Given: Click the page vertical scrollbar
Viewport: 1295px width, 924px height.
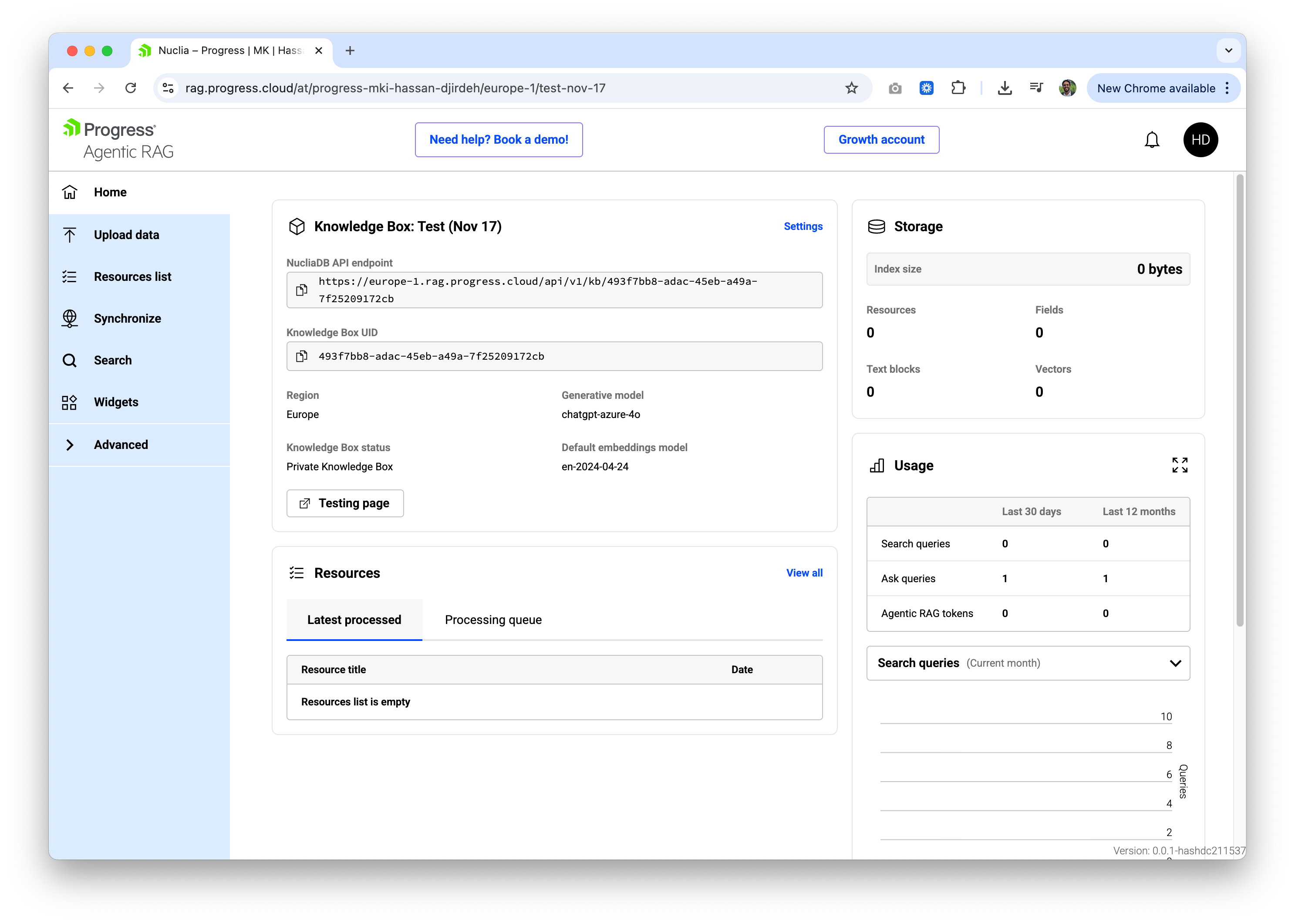Looking at the screenshot, I should [x=1240, y=398].
